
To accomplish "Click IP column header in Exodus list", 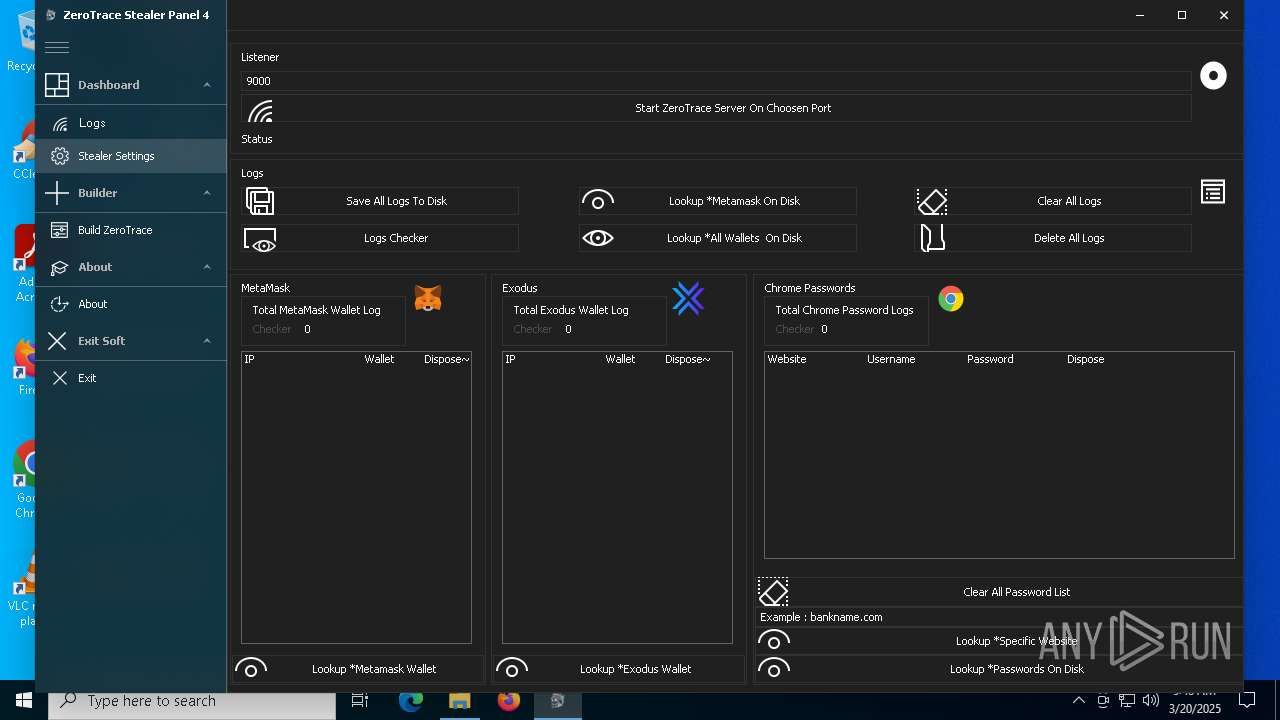I will click(x=510, y=359).
